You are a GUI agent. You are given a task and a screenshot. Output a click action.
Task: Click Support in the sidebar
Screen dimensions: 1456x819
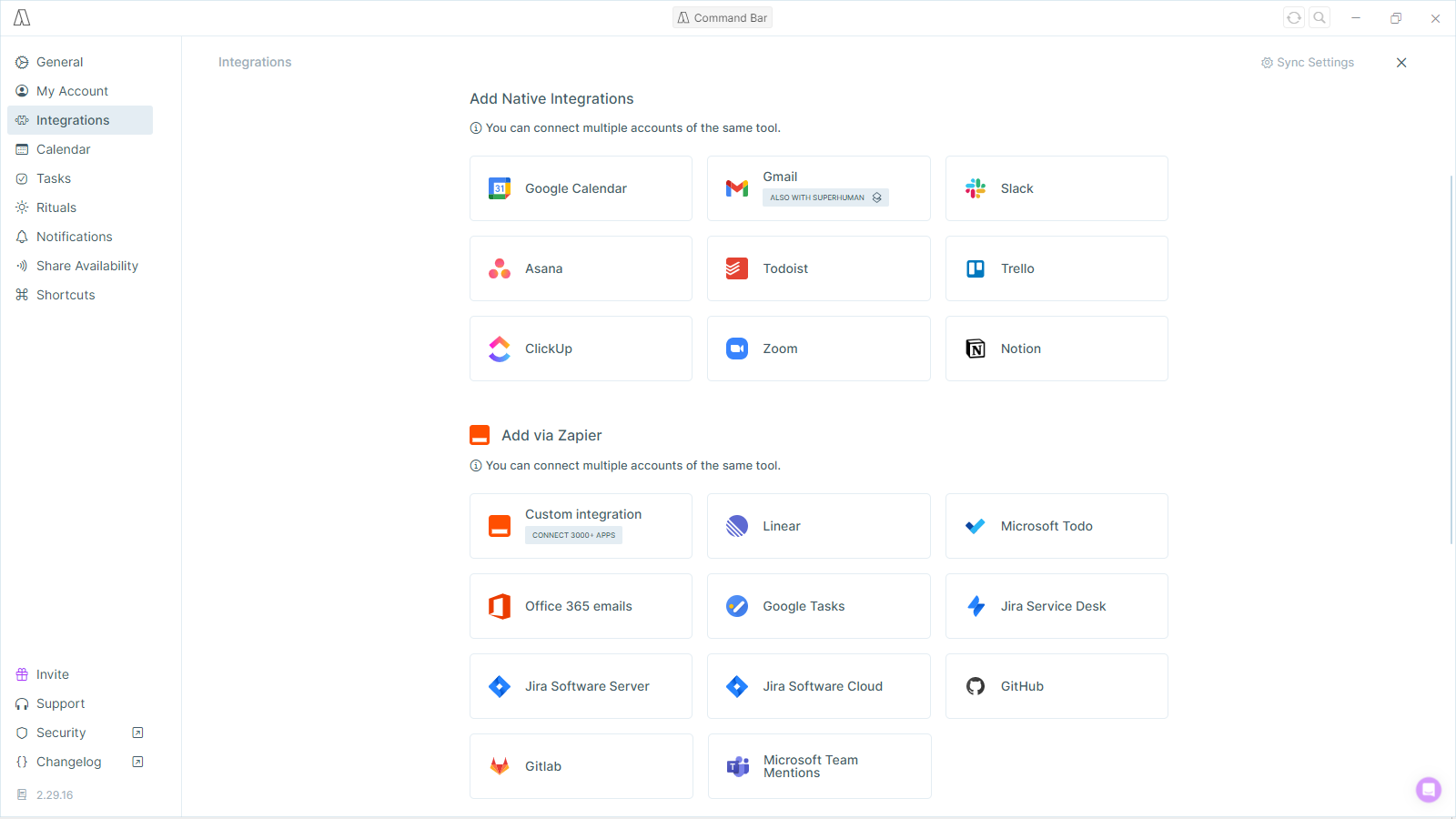(x=80, y=703)
